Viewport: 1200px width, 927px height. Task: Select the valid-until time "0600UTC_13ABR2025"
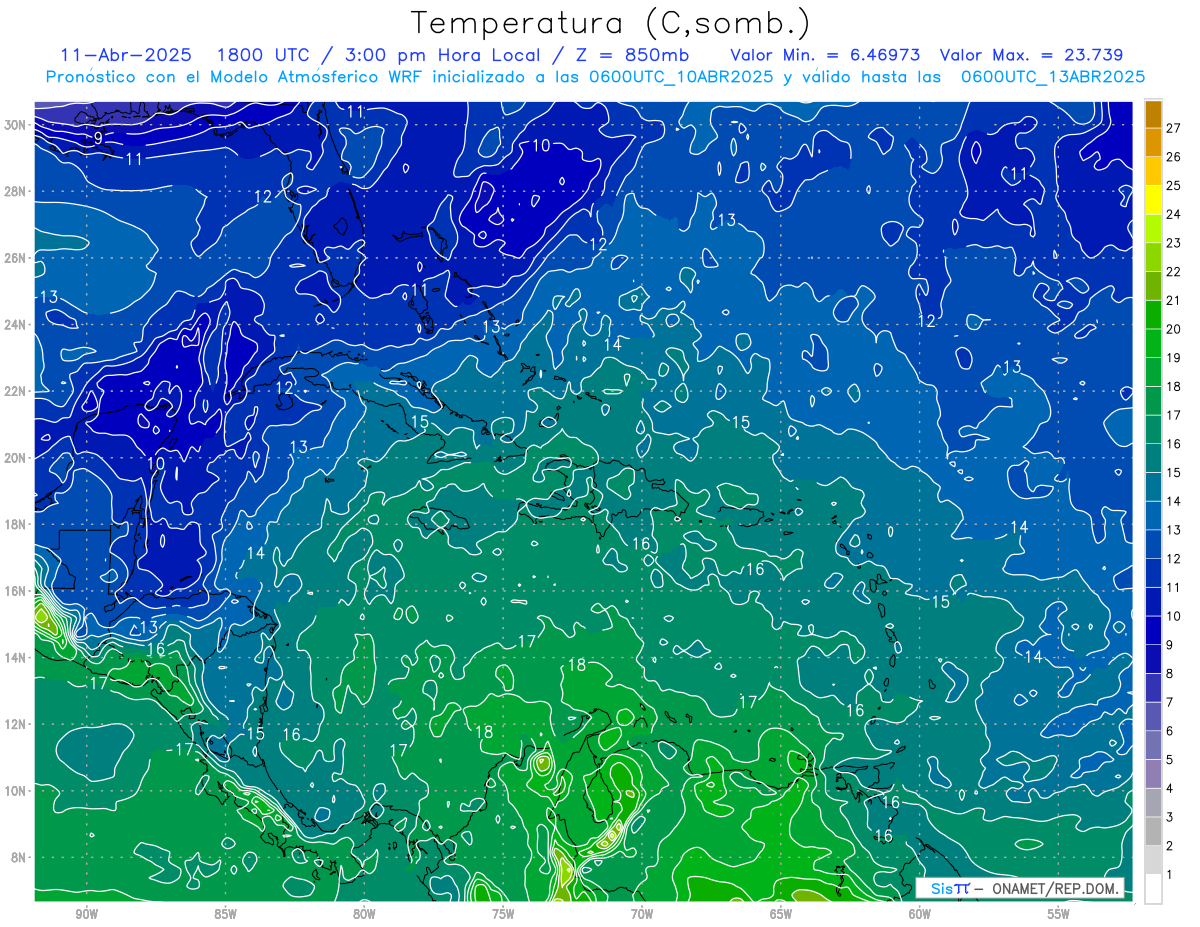1053,77
